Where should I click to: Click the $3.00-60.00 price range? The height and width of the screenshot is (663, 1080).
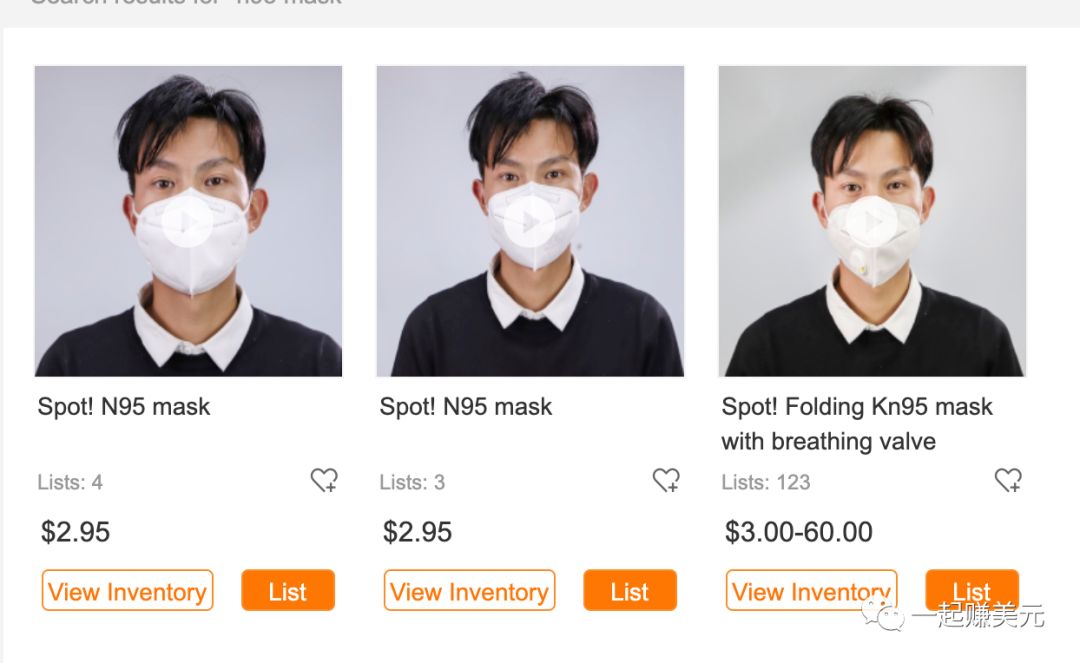tap(798, 532)
